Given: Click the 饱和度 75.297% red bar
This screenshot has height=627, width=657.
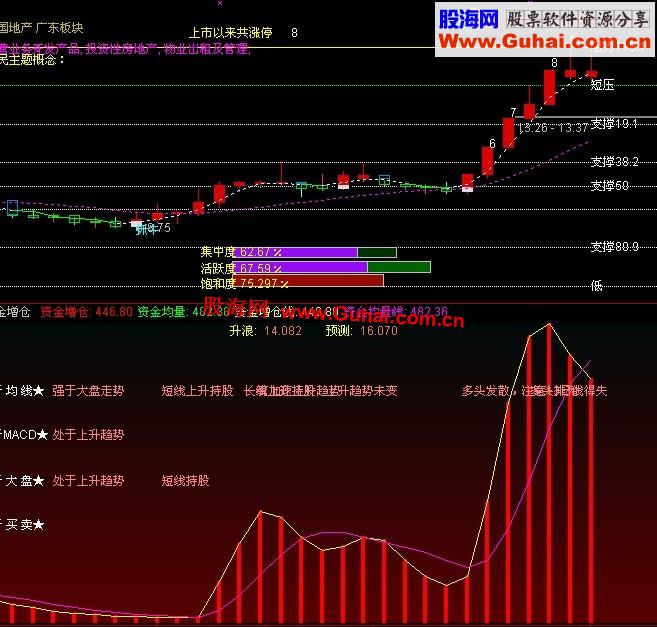Looking at the screenshot, I should pyautogui.click(x=308, y=281).
